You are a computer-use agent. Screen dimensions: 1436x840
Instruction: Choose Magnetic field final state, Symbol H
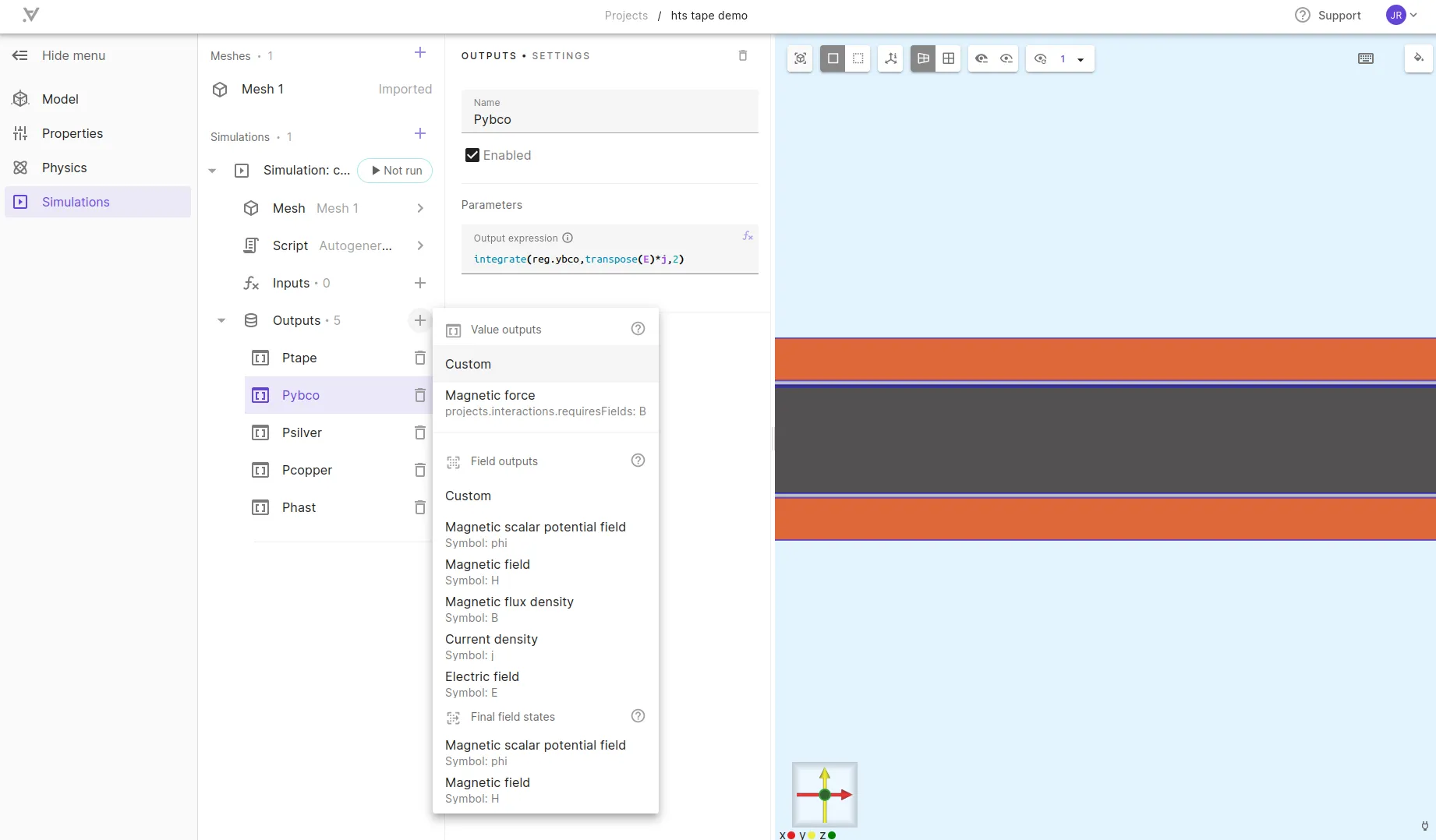coord(546,789)
